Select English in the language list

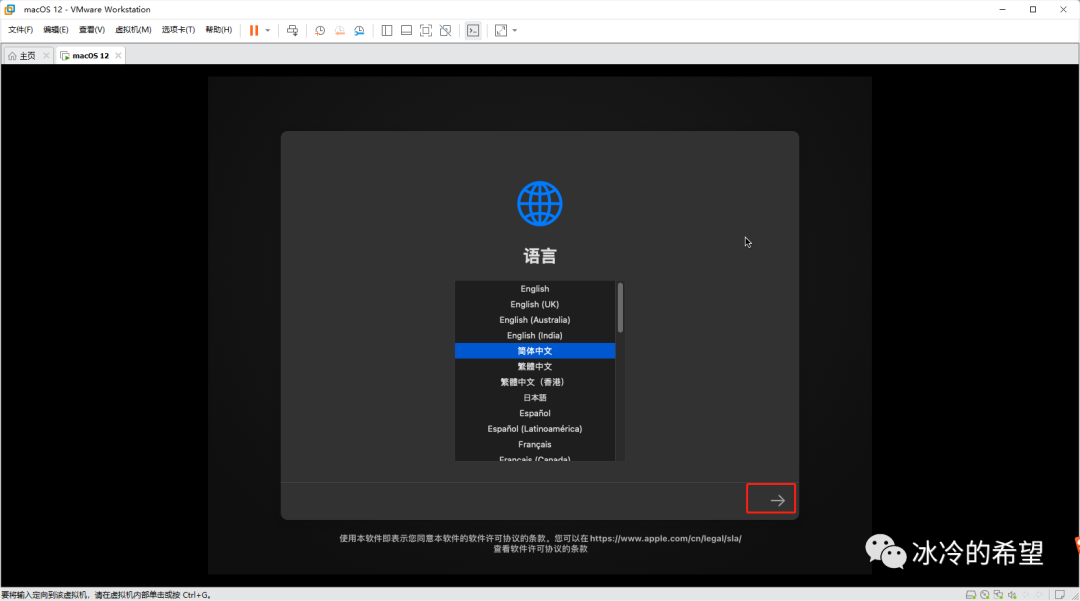point(534,288)
